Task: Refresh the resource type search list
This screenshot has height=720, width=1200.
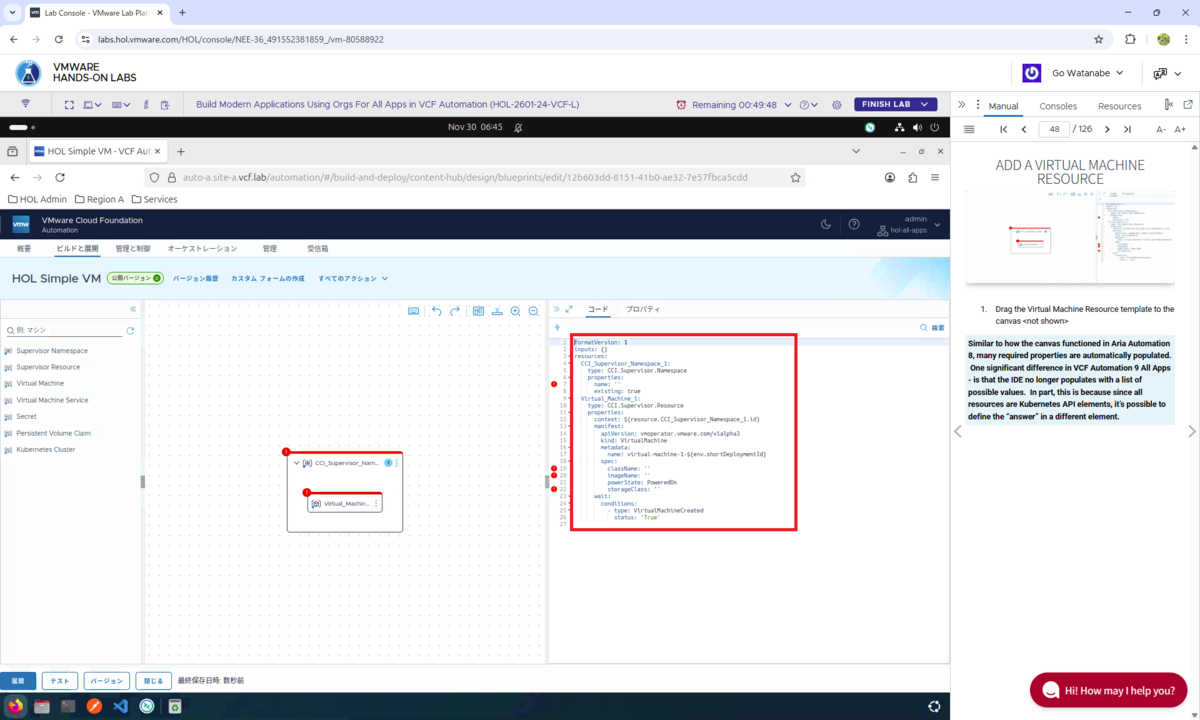Action: [x=130, y=330]
